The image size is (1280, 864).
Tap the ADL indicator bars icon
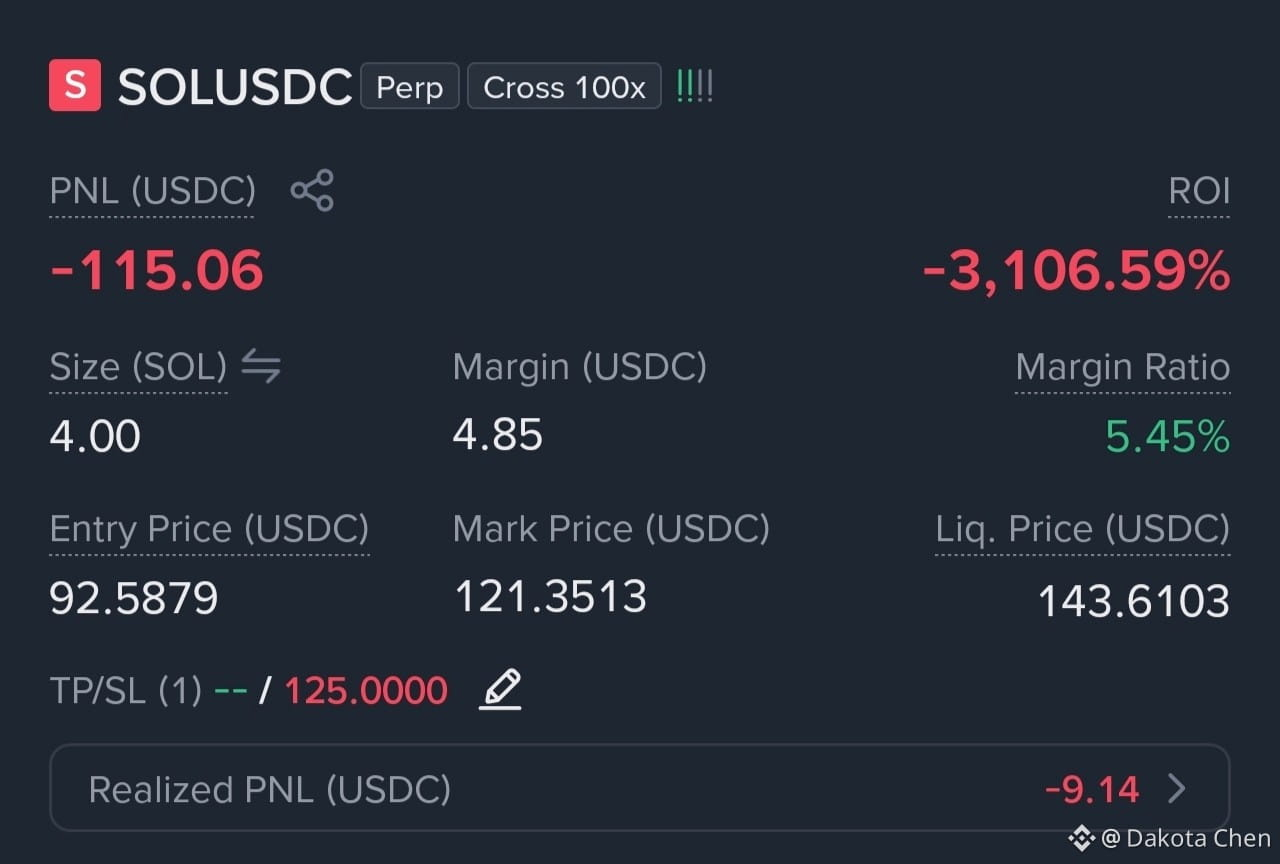[x=695, y=86]
